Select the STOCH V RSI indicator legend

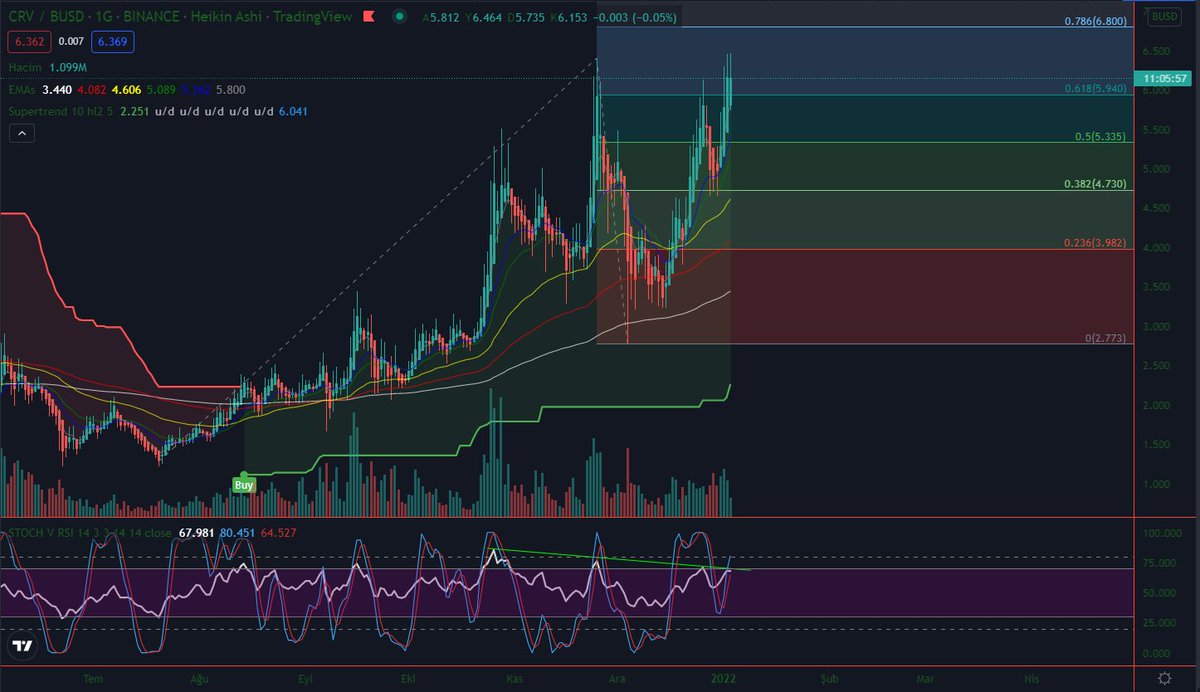tap(90, 535)
